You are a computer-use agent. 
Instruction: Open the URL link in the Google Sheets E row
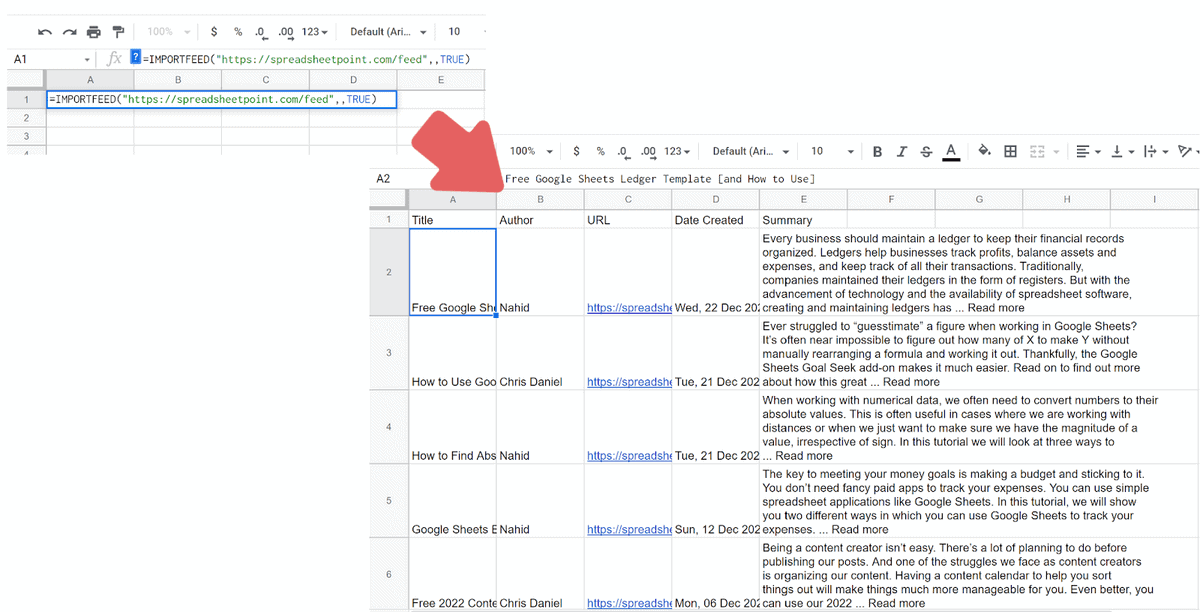pos(629,530)
